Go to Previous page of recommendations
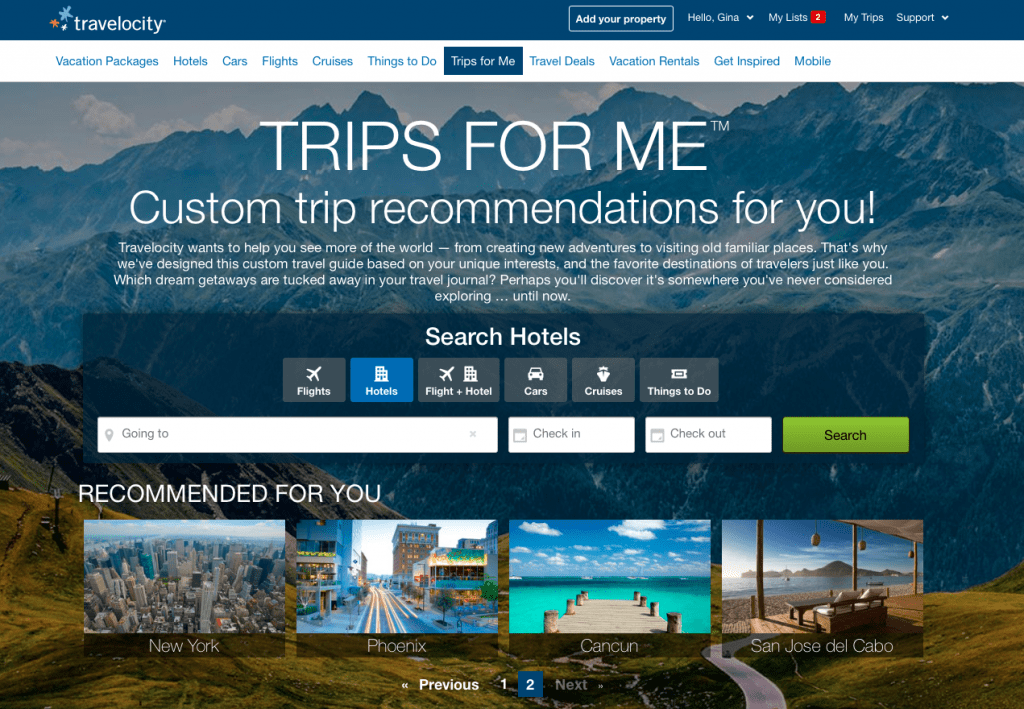The height and width of the screenshot is (709, 1024). click(441, 685)
